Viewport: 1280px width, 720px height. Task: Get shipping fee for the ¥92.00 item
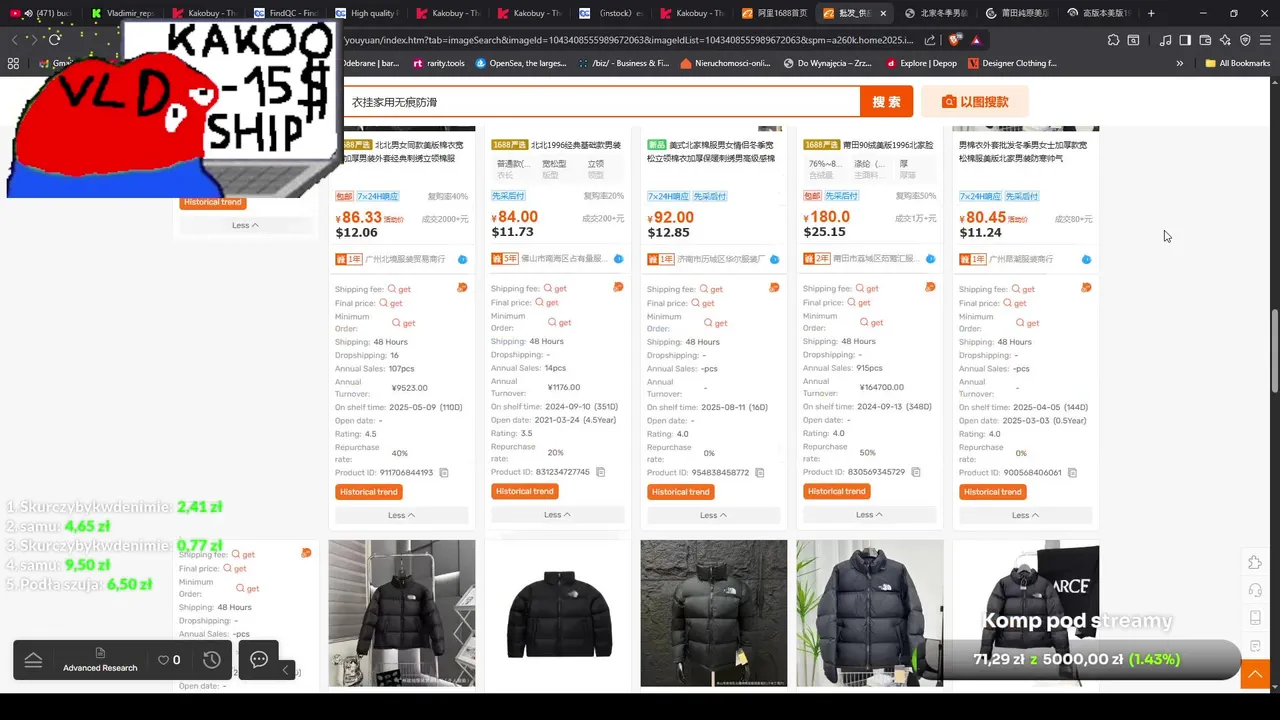[x=706, y=289]
